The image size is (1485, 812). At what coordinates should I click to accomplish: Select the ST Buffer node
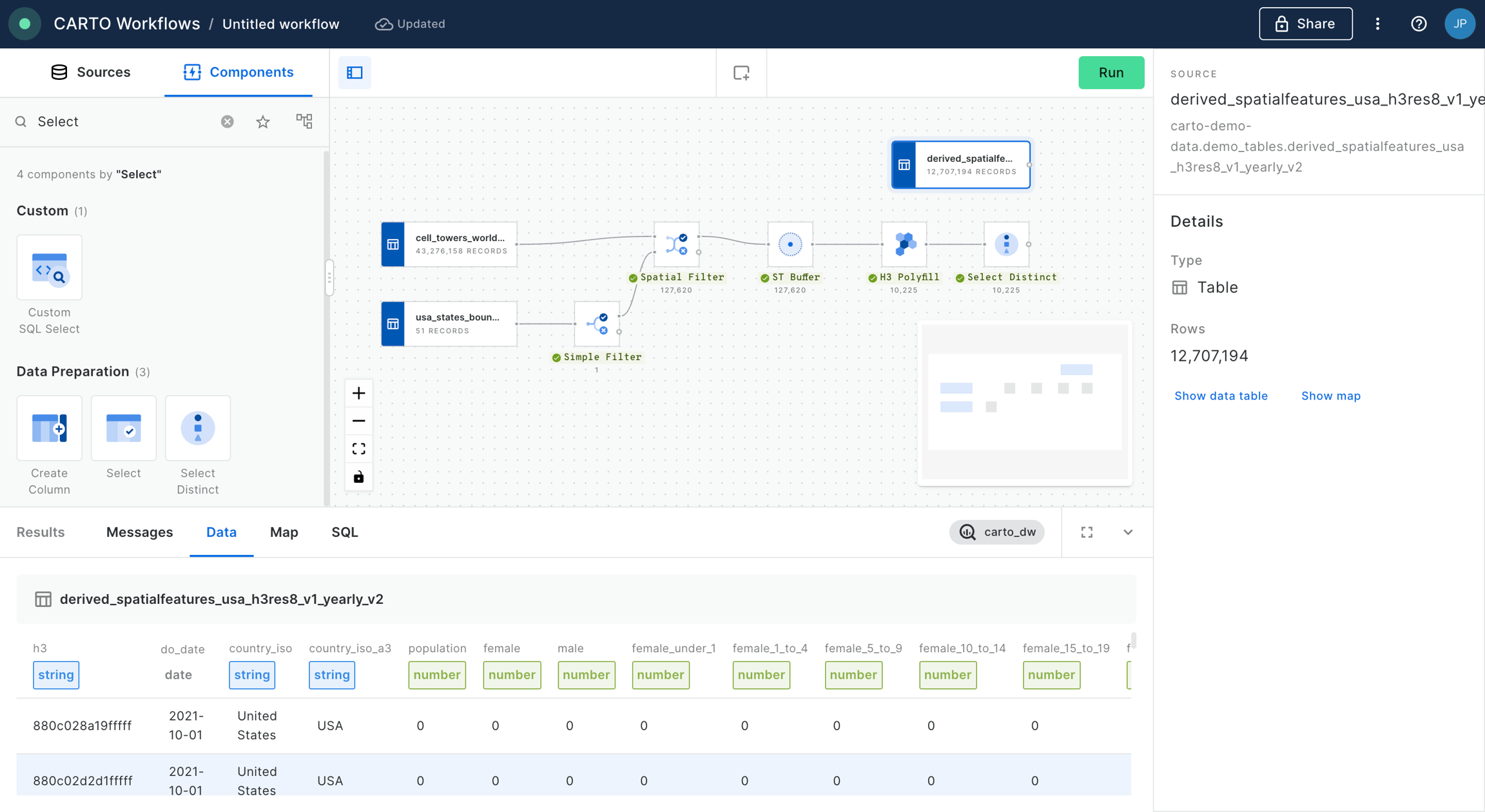coord(790,244)
